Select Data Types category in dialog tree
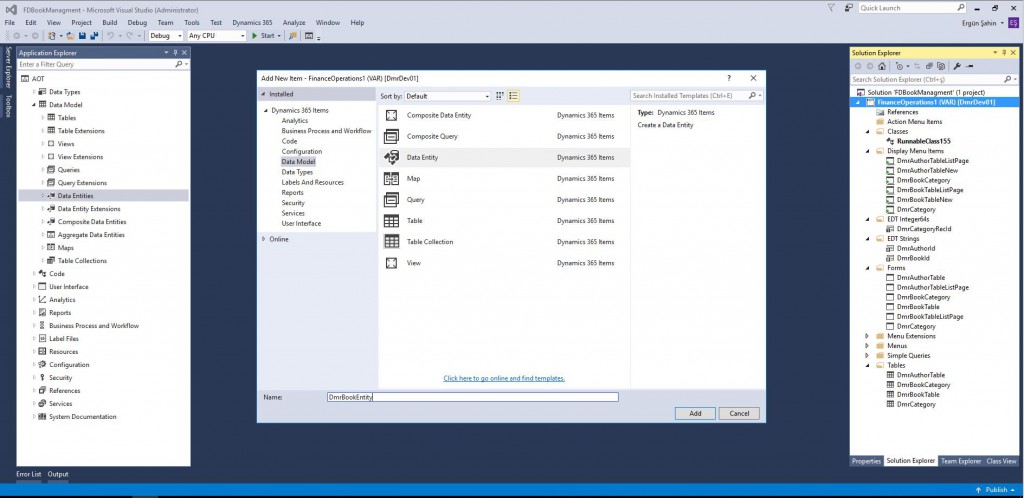The image size is (1024, 498). [x=297, y=172]
